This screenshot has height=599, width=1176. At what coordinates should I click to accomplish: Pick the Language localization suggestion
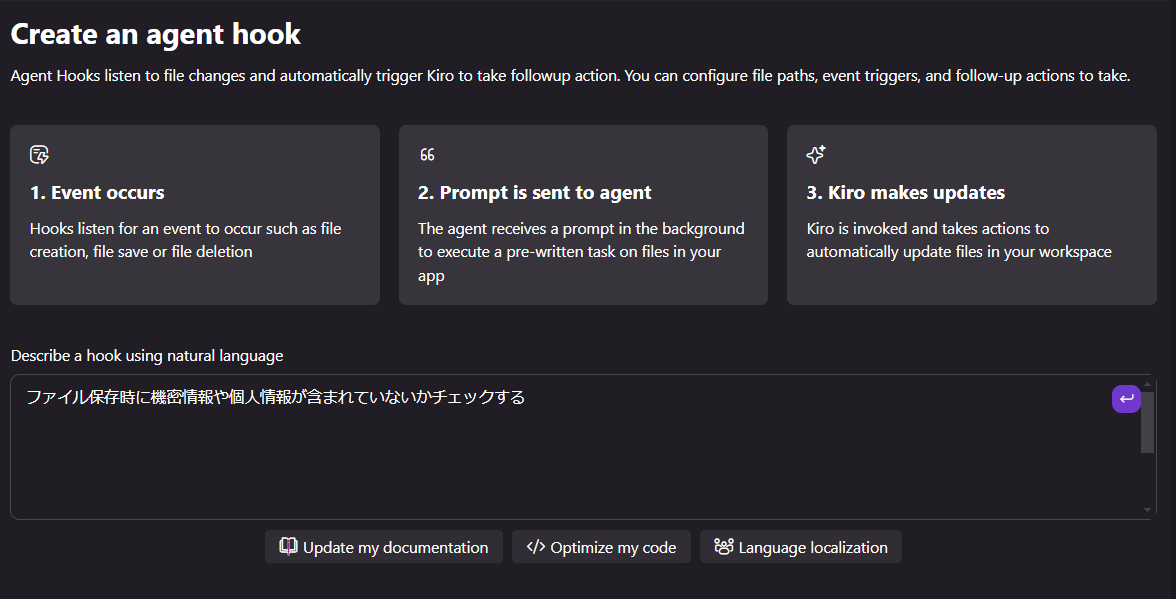800,547
